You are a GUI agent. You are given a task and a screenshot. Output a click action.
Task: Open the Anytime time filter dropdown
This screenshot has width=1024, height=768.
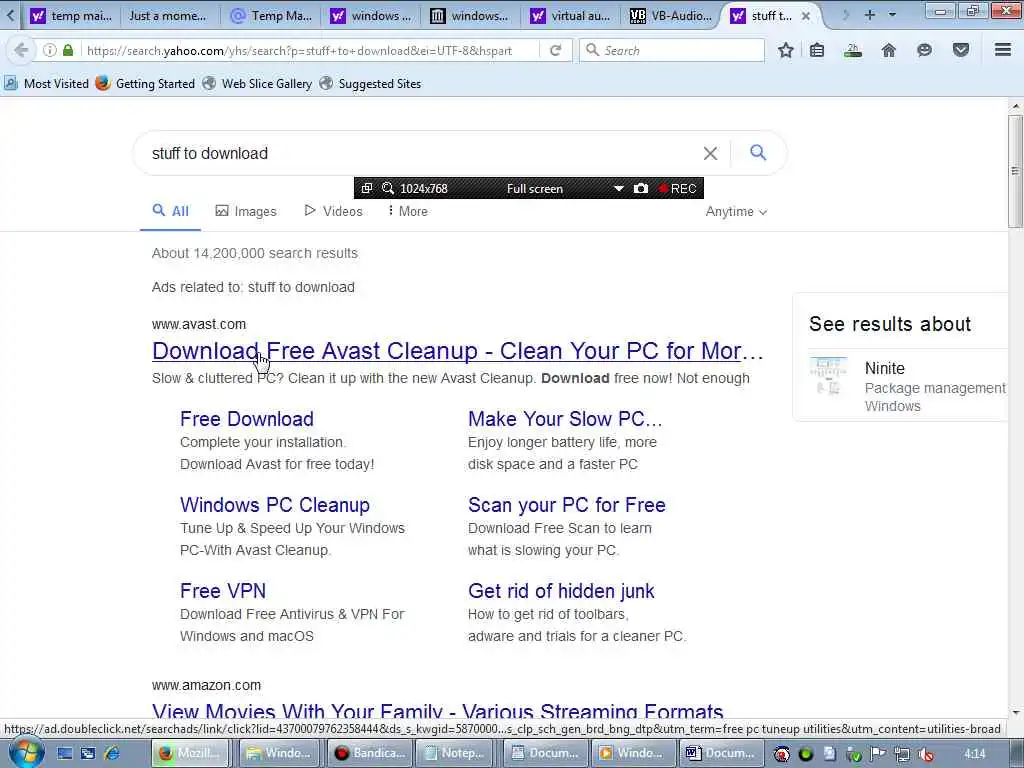pyautogui.click(x=736, y=212)
